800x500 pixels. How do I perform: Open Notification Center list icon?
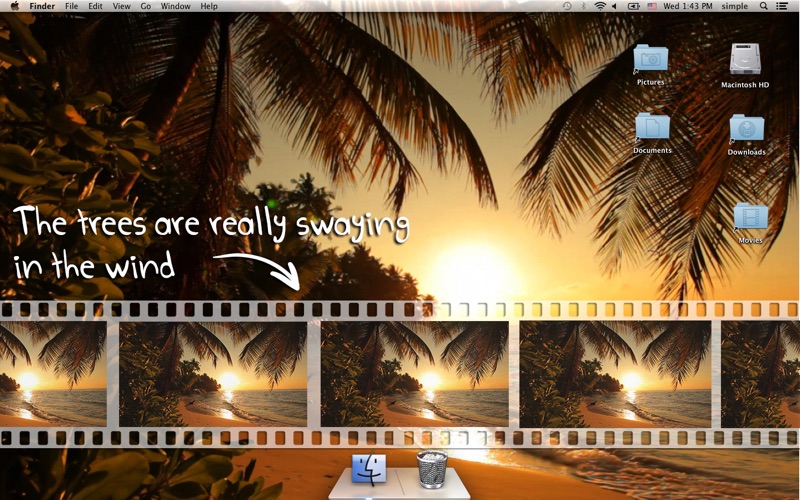pos(781,6)
